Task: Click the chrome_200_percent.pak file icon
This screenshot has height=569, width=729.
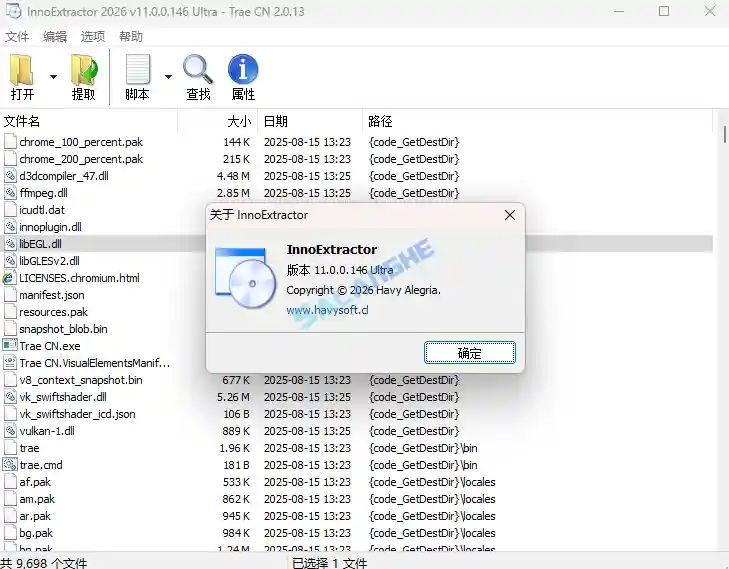Action: click(x=10, y=159)
